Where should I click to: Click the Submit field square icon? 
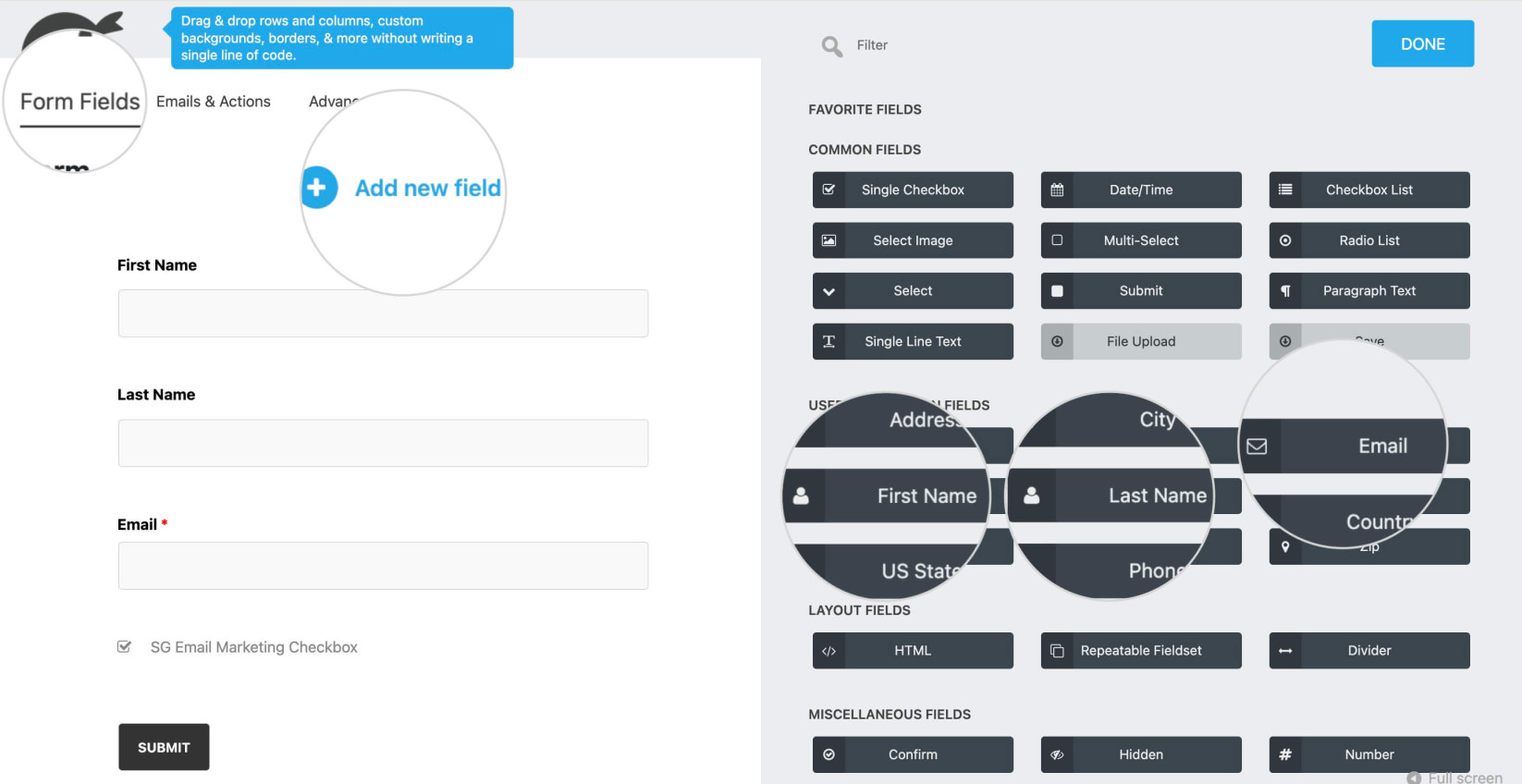[1057, 290]
